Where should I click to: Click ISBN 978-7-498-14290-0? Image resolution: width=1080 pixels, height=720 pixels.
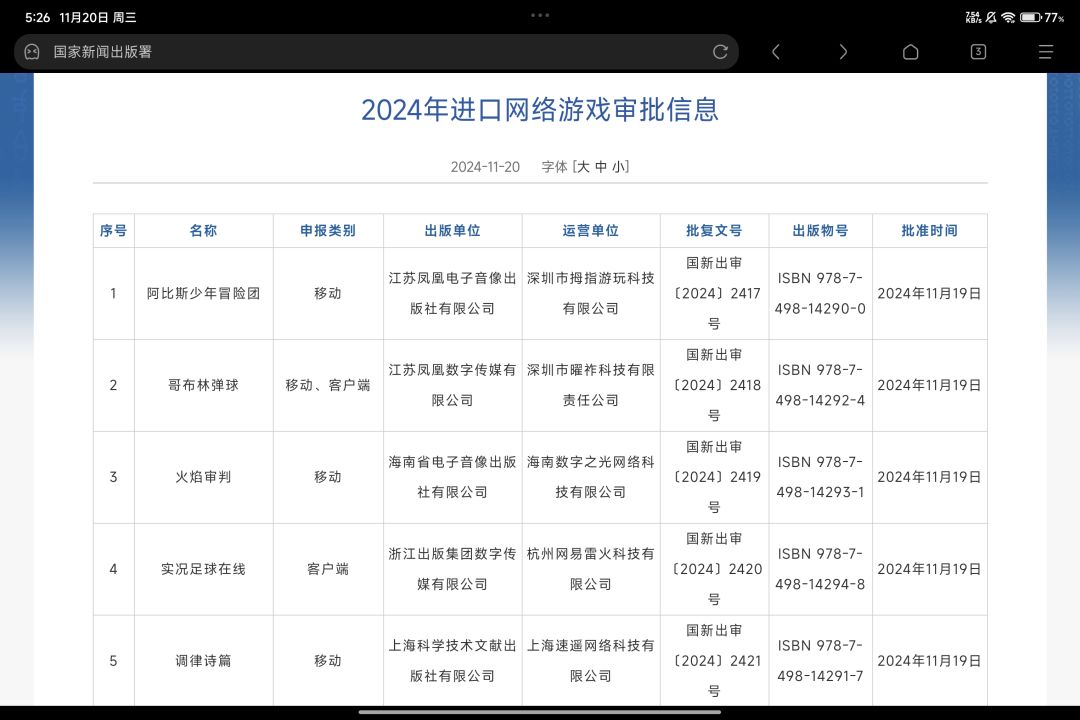pos(820,294)
